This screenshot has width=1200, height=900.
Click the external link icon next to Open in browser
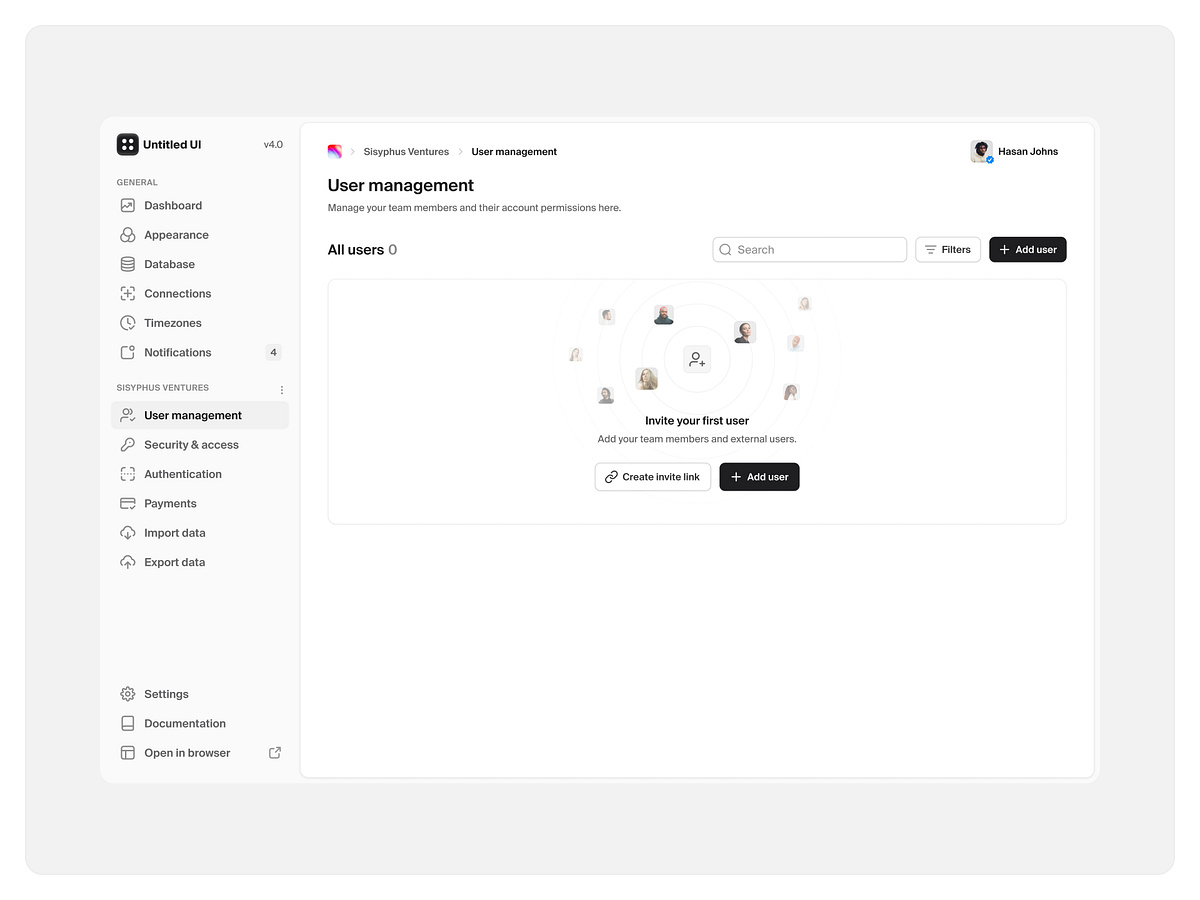pos(274,752)
